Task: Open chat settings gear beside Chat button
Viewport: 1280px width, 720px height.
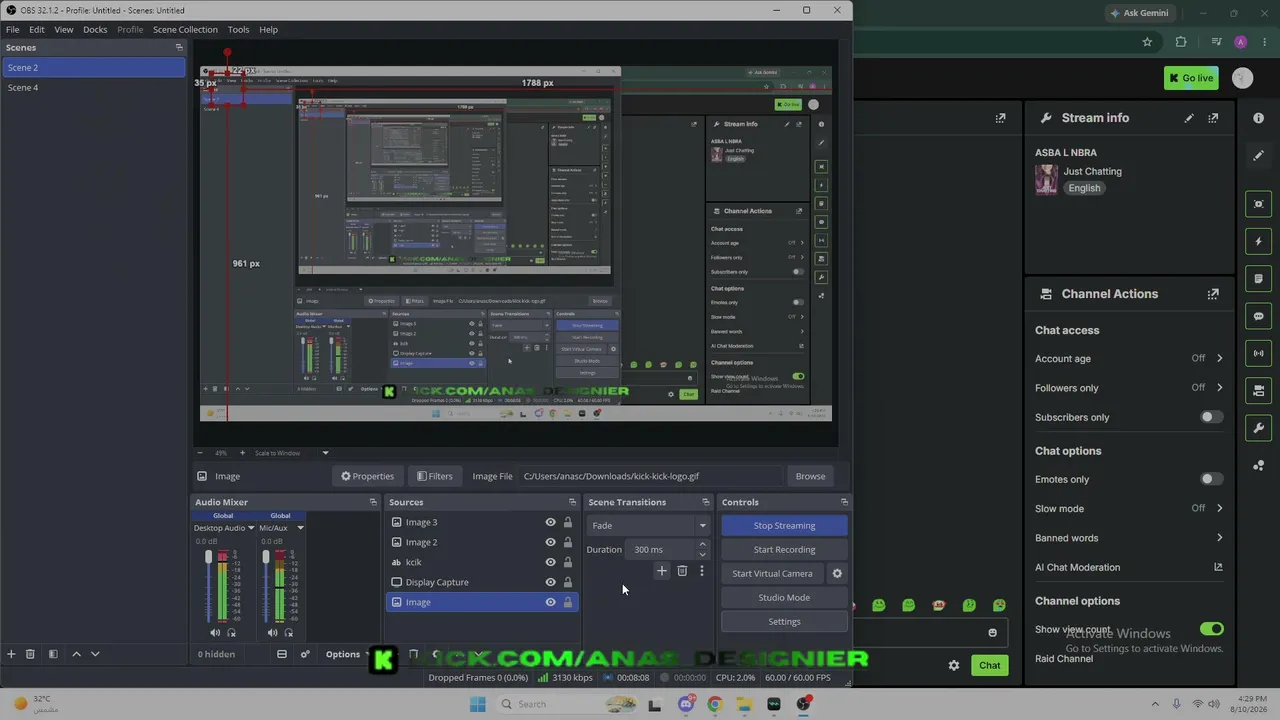Action: 954,665
